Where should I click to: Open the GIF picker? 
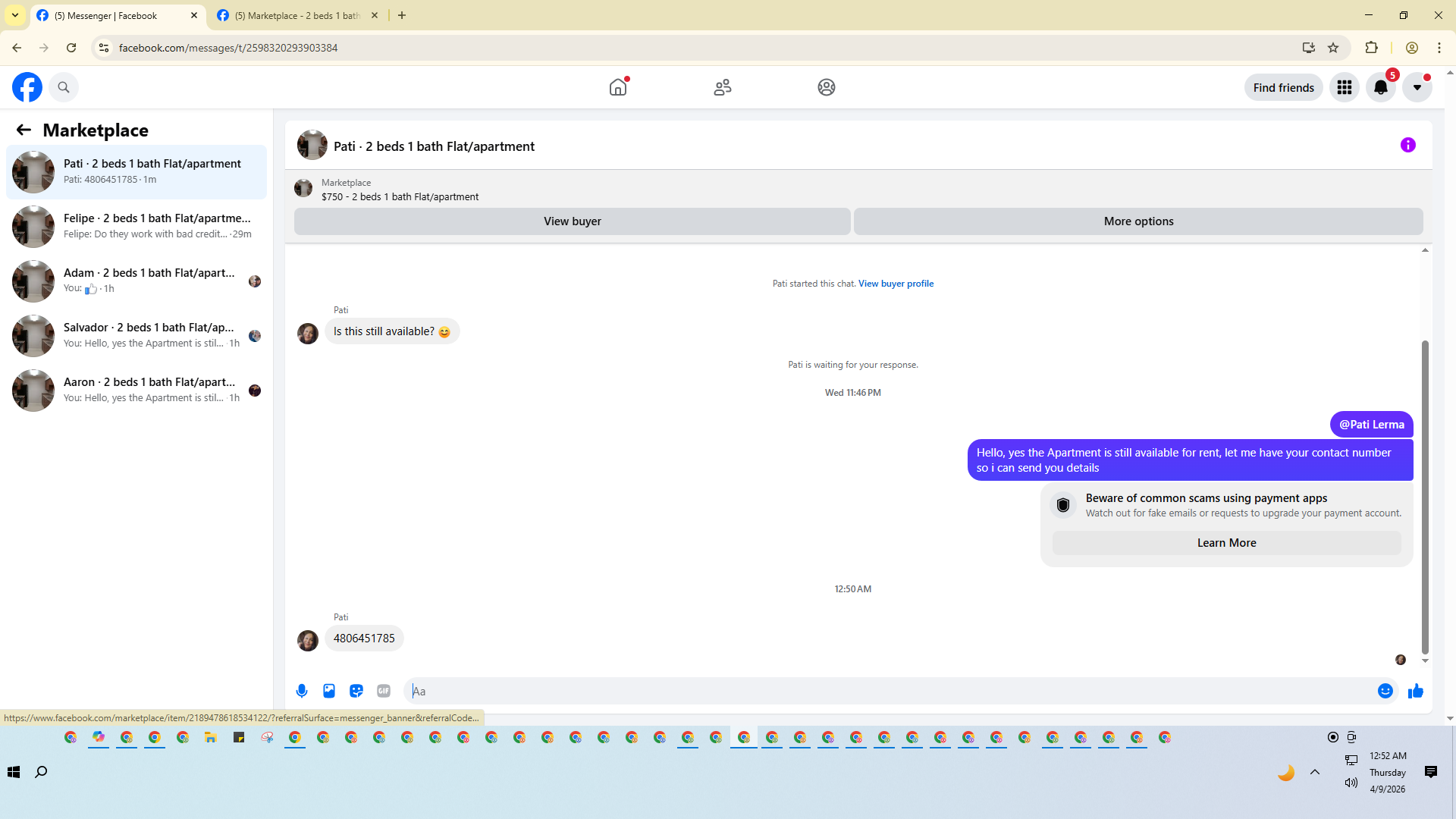[x=384, y=691]
